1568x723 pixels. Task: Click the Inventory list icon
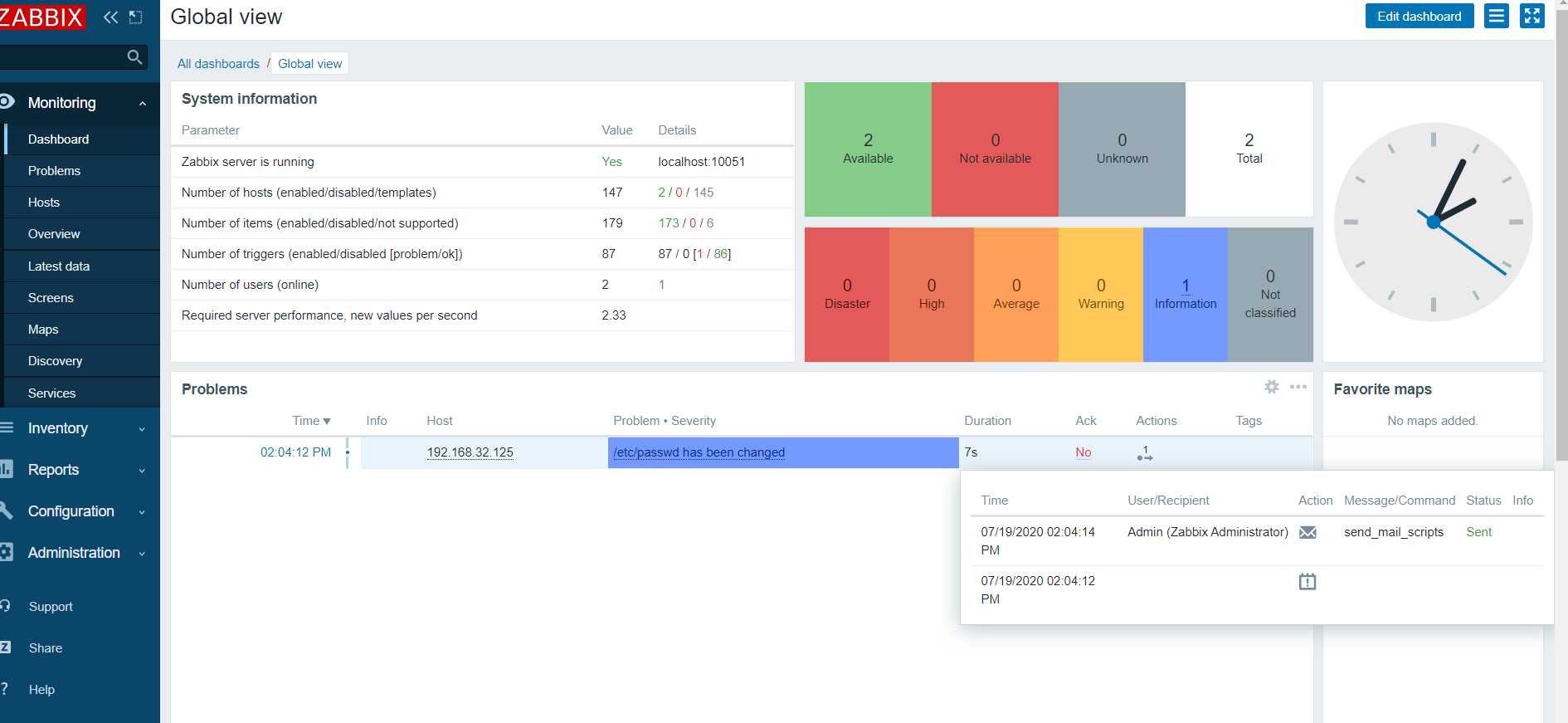[7, 427]
